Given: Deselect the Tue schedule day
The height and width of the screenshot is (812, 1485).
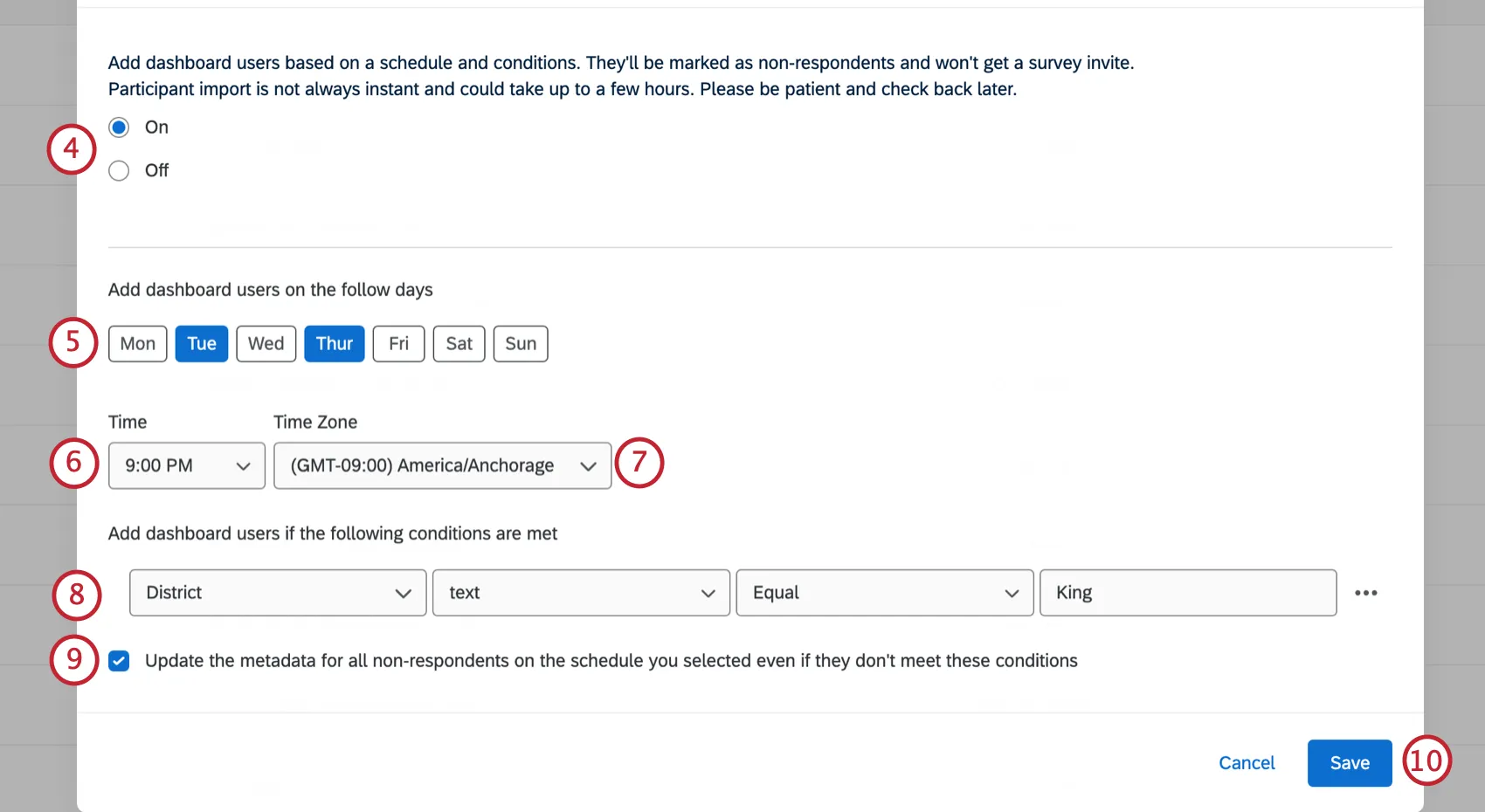Looking at the screenshot, I should tap(201, 343).
